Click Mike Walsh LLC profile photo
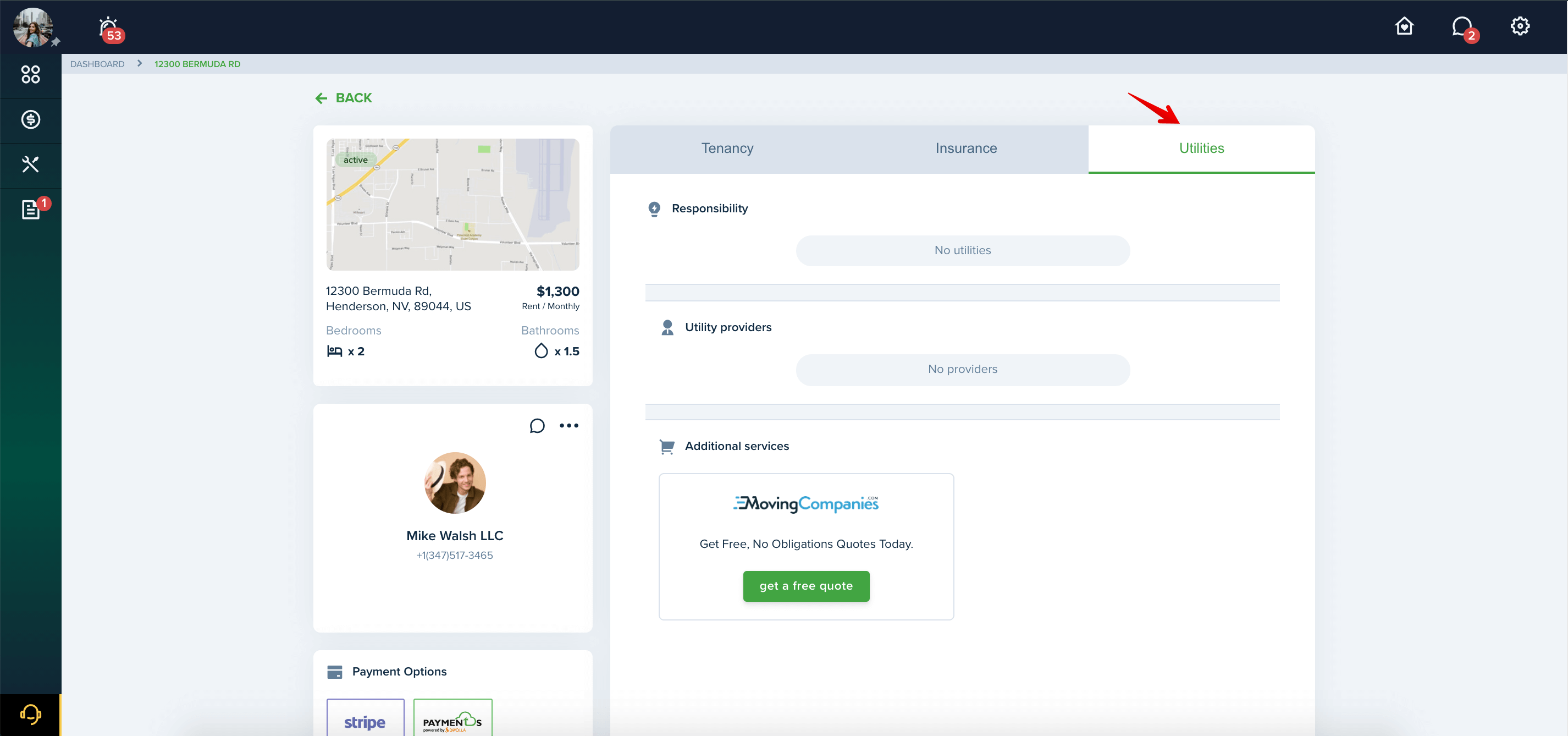Screen dimensions: 1568x736 [455, 483]
